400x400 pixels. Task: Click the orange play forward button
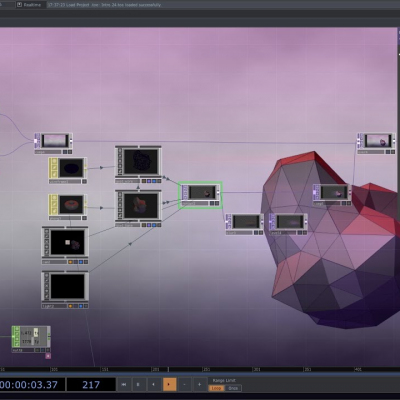(x=169, y=384)
